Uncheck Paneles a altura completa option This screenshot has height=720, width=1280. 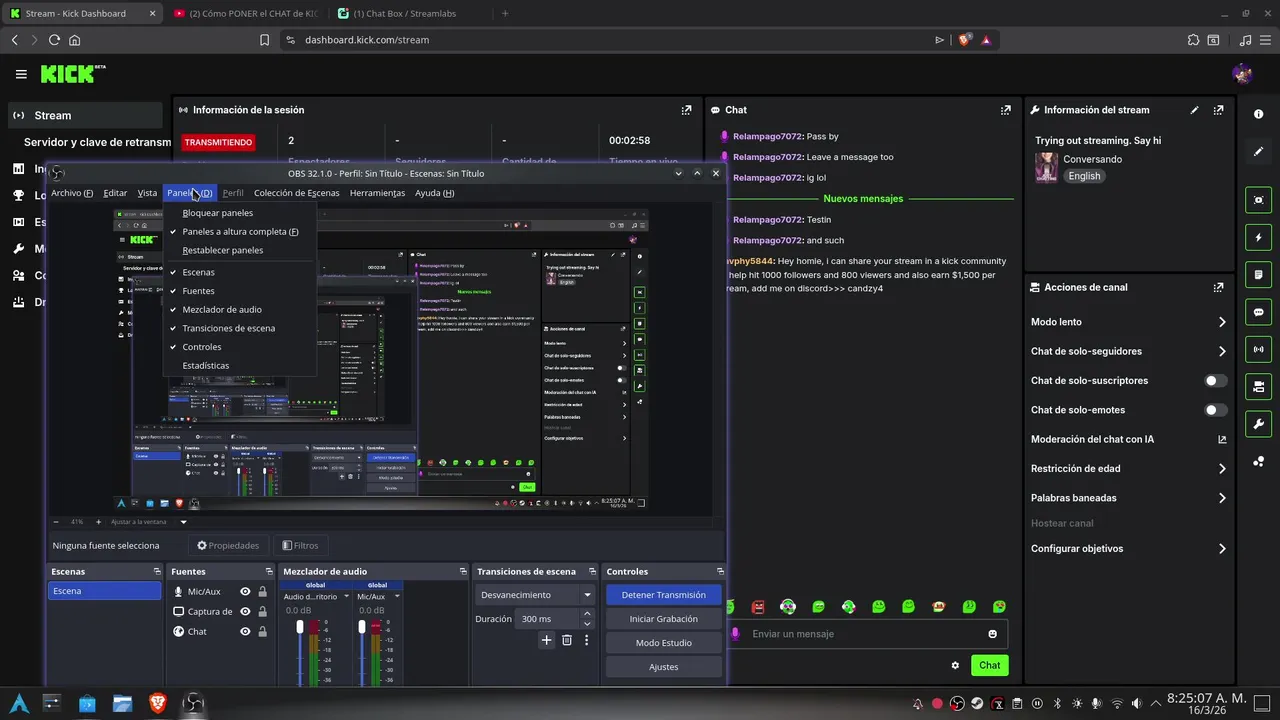(x=240, y=231)
